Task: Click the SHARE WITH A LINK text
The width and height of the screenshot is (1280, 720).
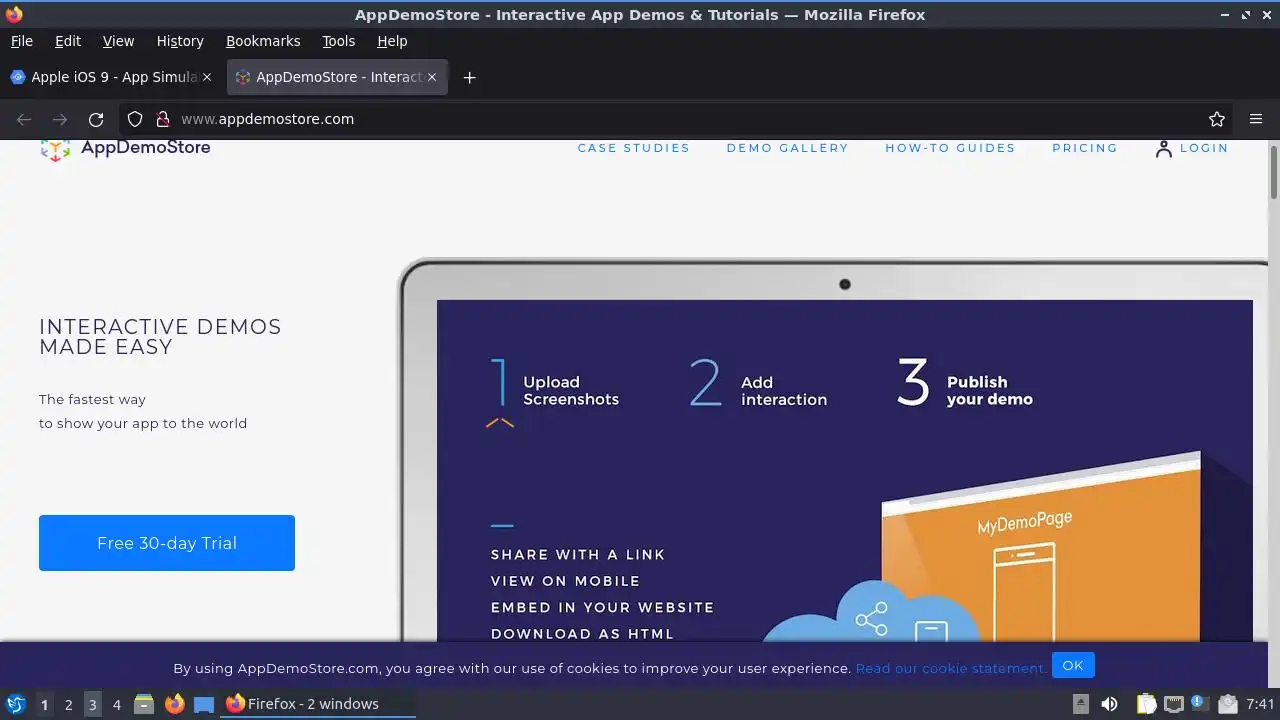Action: [578, 554]
